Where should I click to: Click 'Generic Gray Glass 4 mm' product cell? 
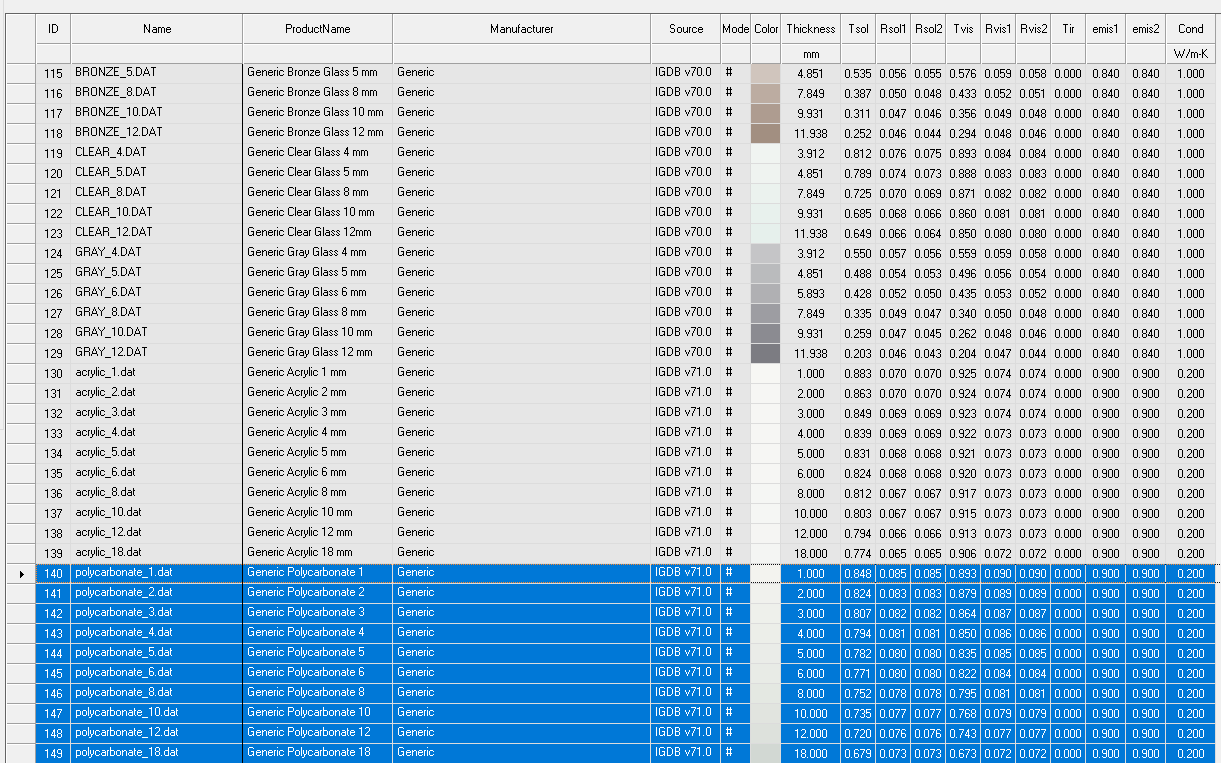[x=318, y=253]
